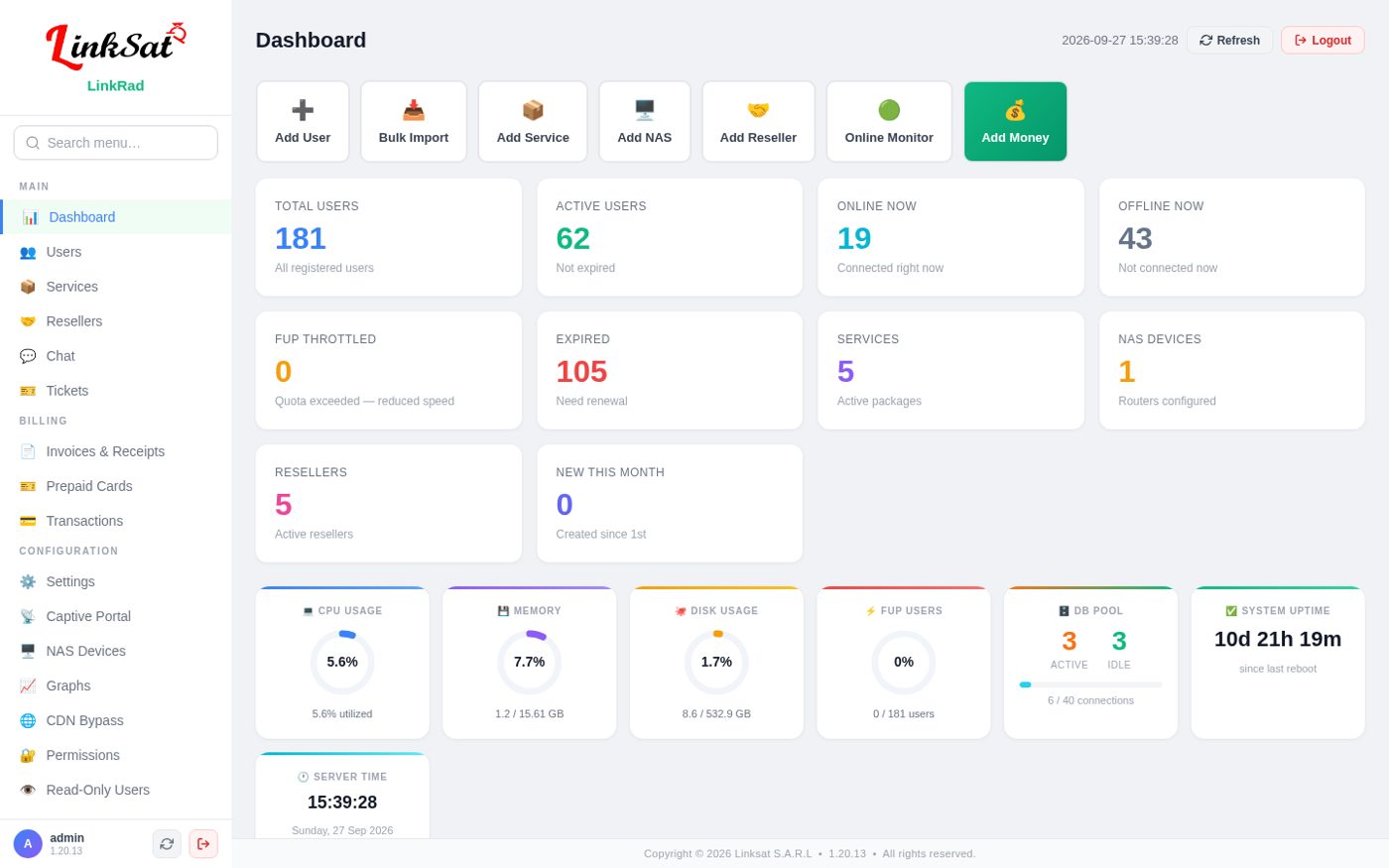Go to the Resellers page
Image resolution: width=1389 pixels, height=868 pixels.
[116, 321]
